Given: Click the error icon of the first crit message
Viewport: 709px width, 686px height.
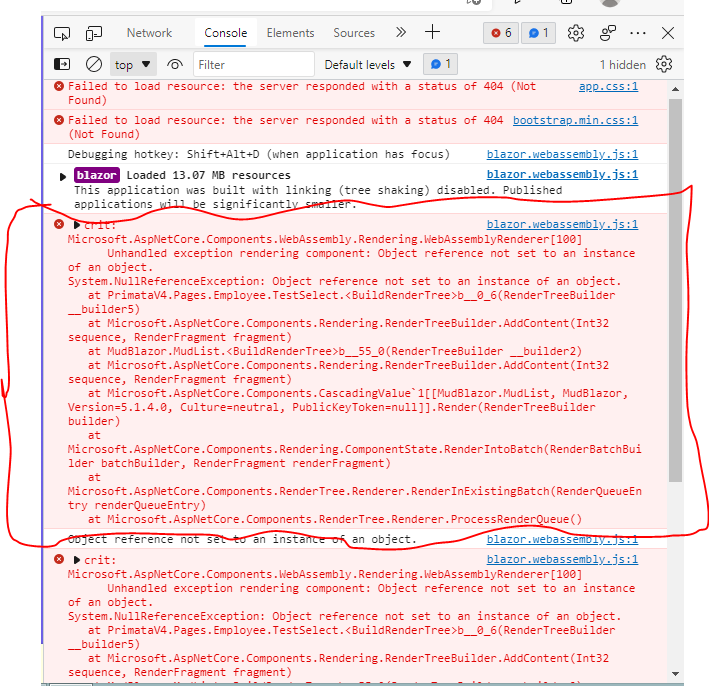Looking at the screenshot, I should 59,224.
